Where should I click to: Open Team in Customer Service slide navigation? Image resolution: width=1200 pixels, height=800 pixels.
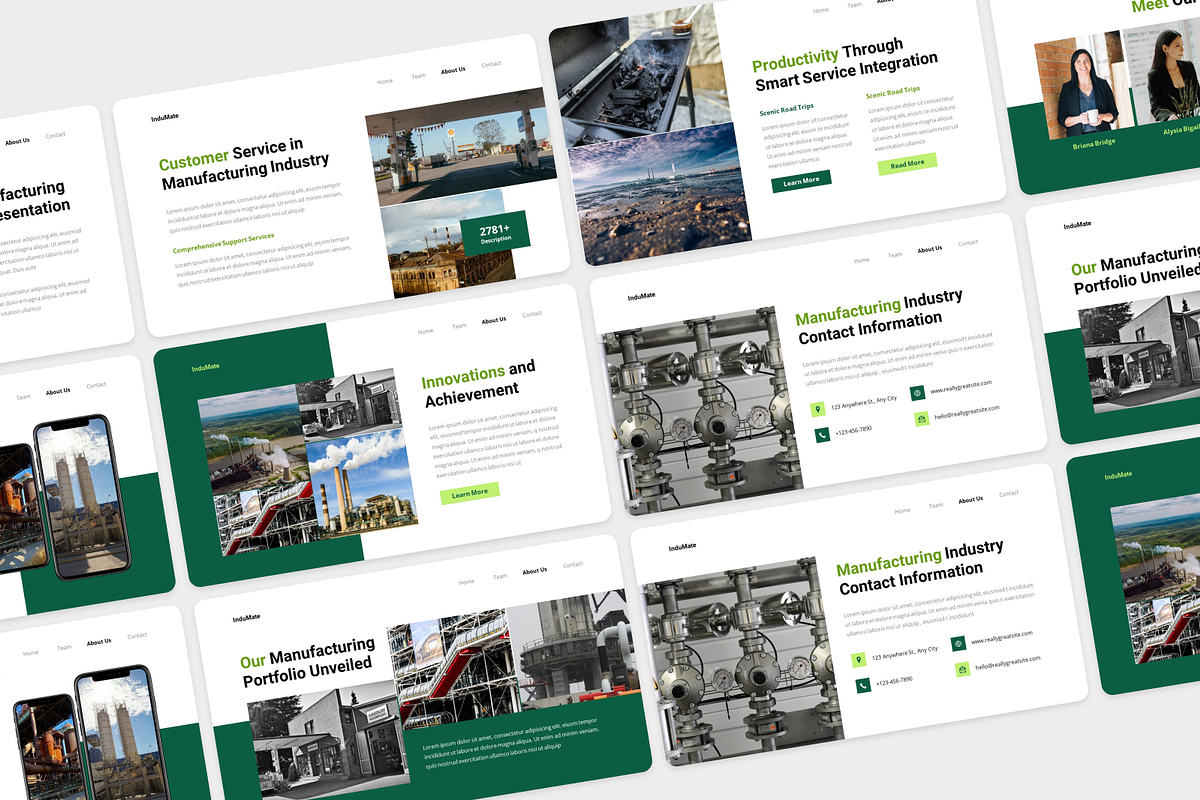click(x=418, y=76)
